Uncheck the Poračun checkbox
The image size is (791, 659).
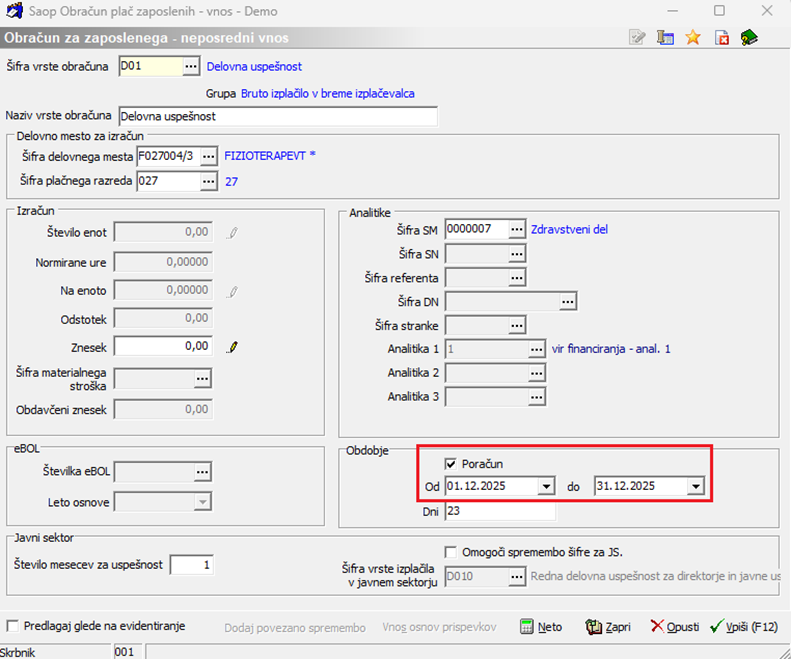pyautogui.click(x=450, y=464)
